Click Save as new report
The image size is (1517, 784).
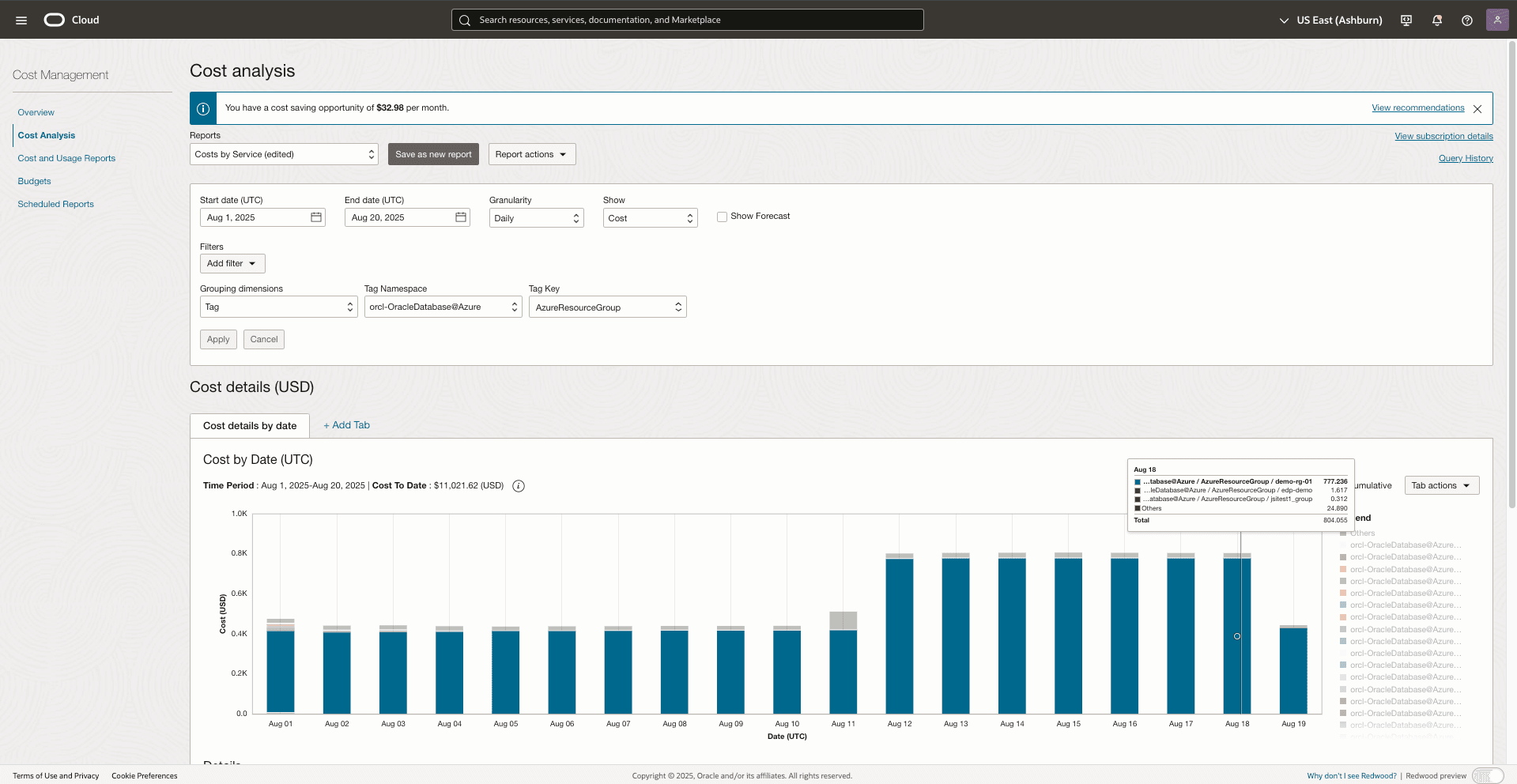pos(433,154)
